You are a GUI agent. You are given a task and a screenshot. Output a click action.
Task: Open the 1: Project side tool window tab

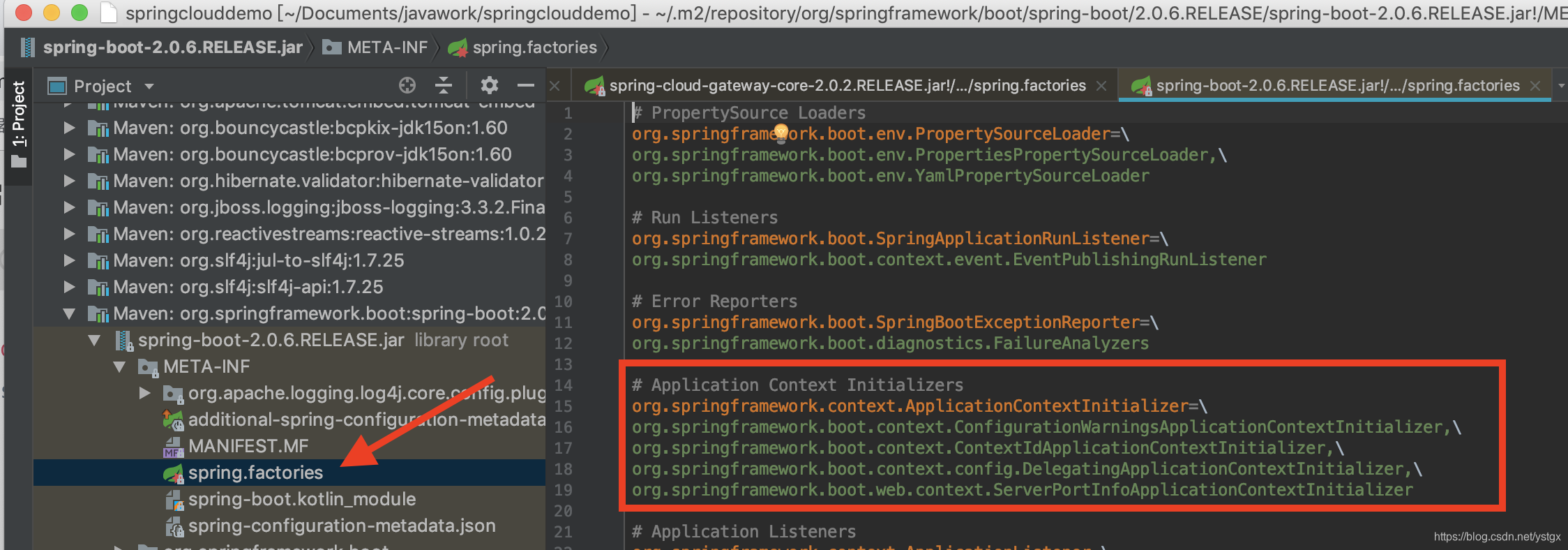(x=19, y=124)
